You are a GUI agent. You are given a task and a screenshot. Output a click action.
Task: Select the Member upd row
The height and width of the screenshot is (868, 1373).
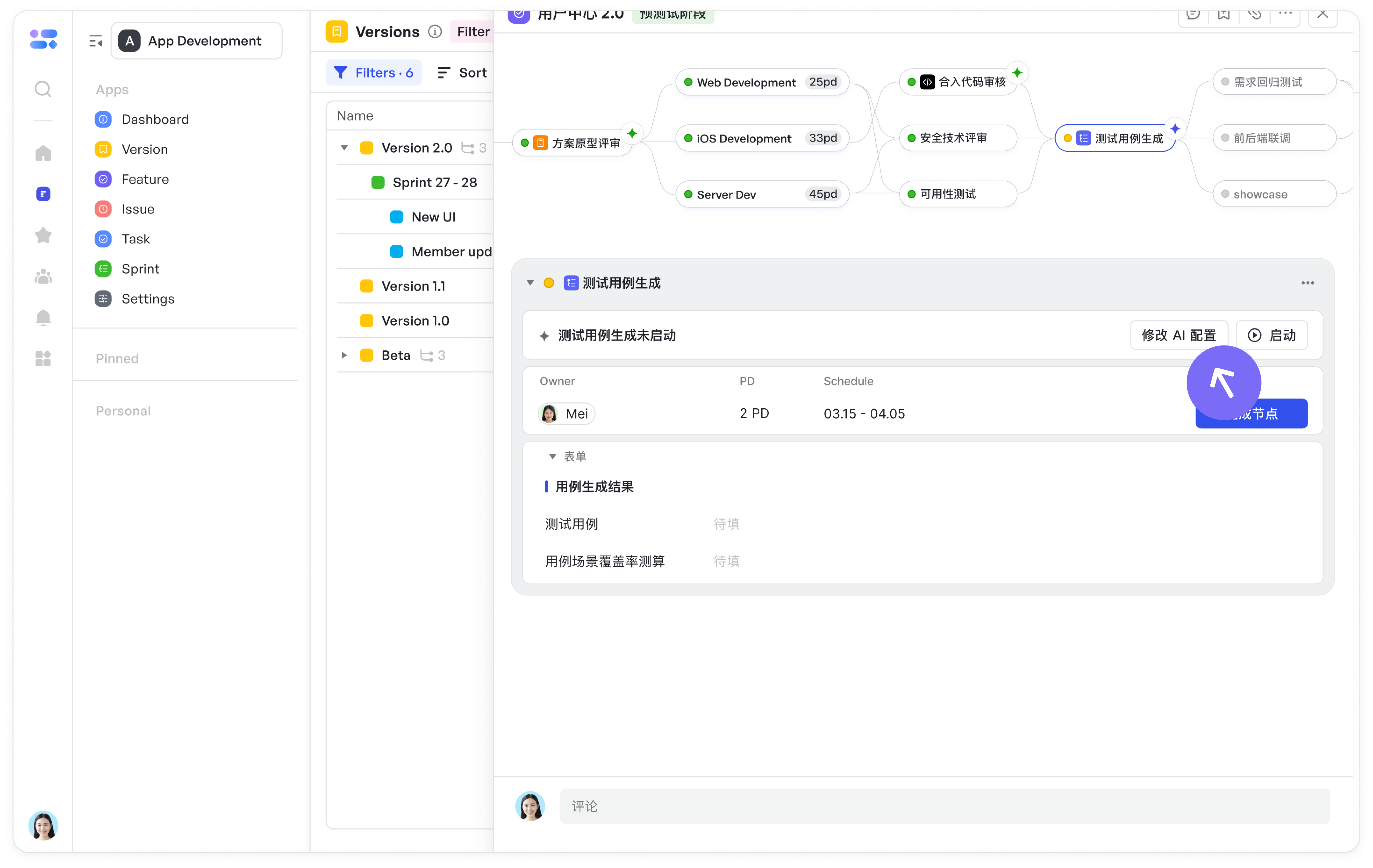click(415, 252)
